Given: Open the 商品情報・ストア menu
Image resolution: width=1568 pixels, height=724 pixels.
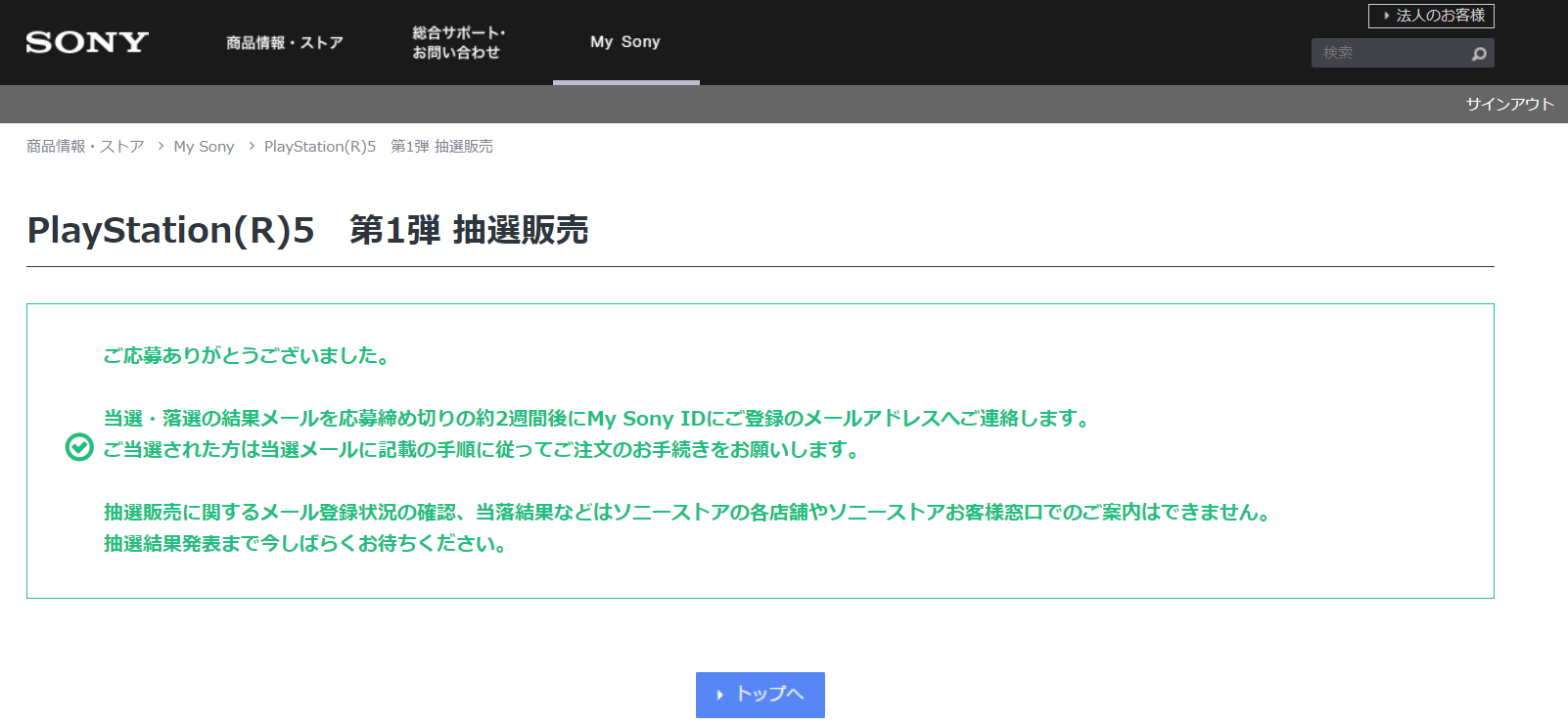Looking at the screenshot, I should [x=285, y=42].
